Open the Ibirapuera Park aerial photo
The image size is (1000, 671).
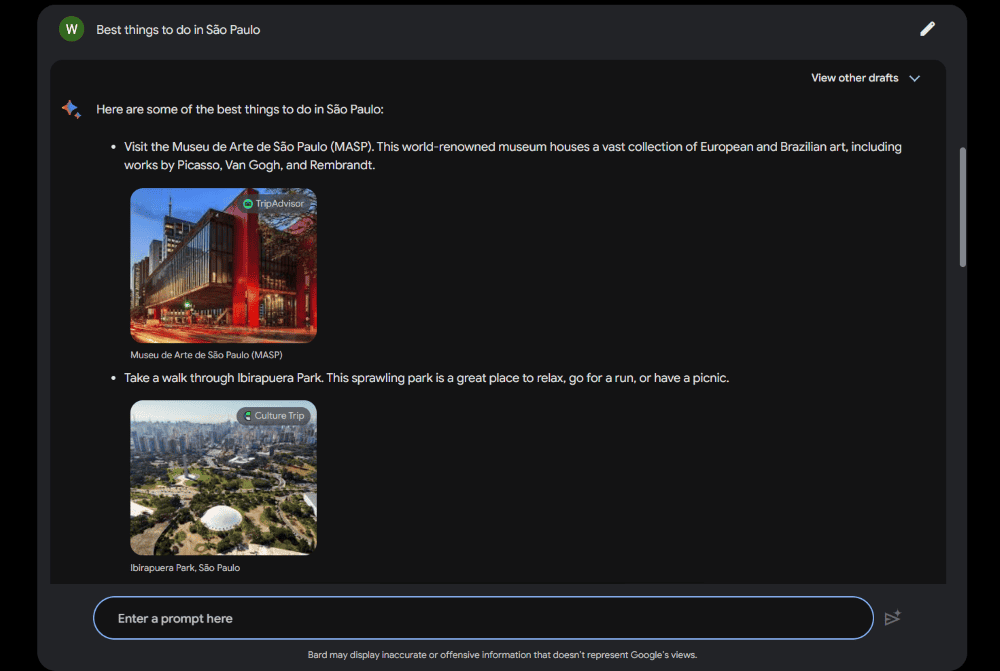tap(223, 478)
